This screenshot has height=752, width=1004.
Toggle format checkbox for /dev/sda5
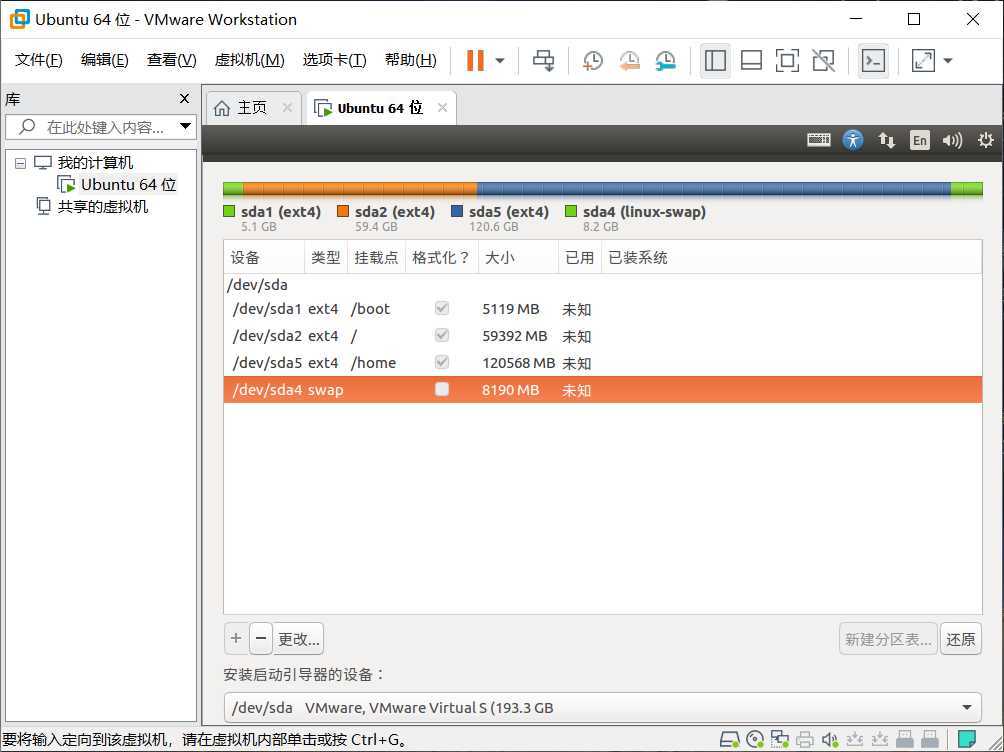pyautogui.click(x=442, y=362)
